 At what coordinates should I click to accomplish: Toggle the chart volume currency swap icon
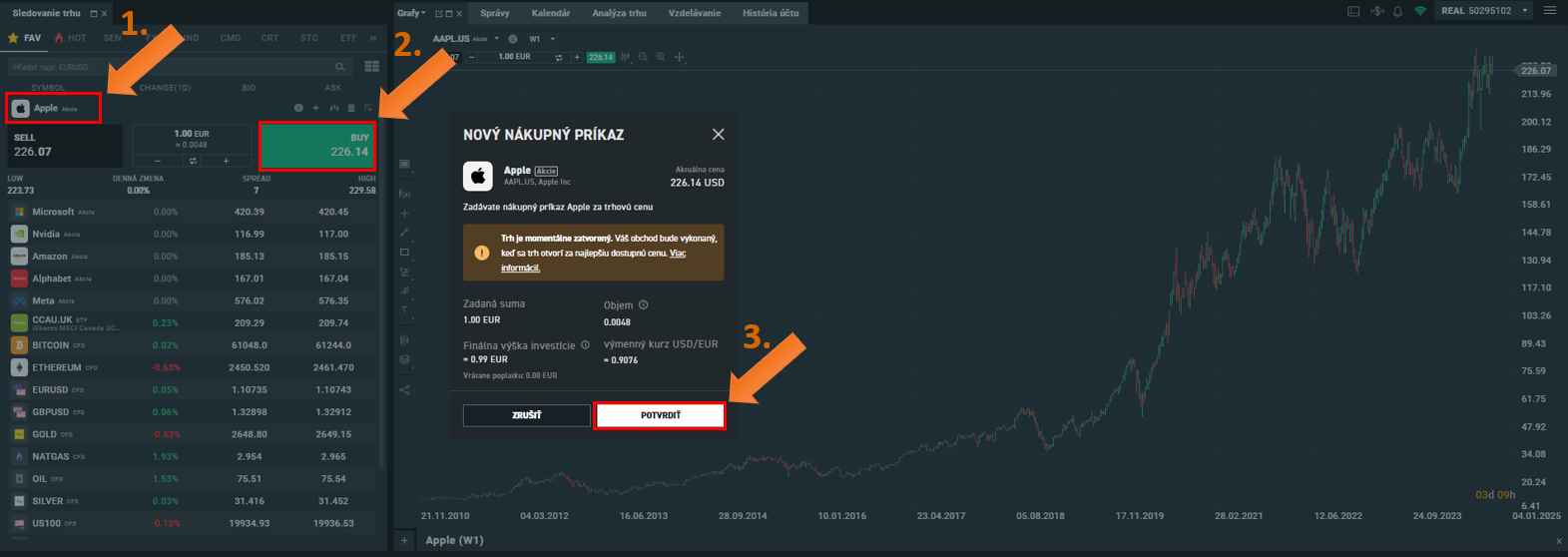559,58
